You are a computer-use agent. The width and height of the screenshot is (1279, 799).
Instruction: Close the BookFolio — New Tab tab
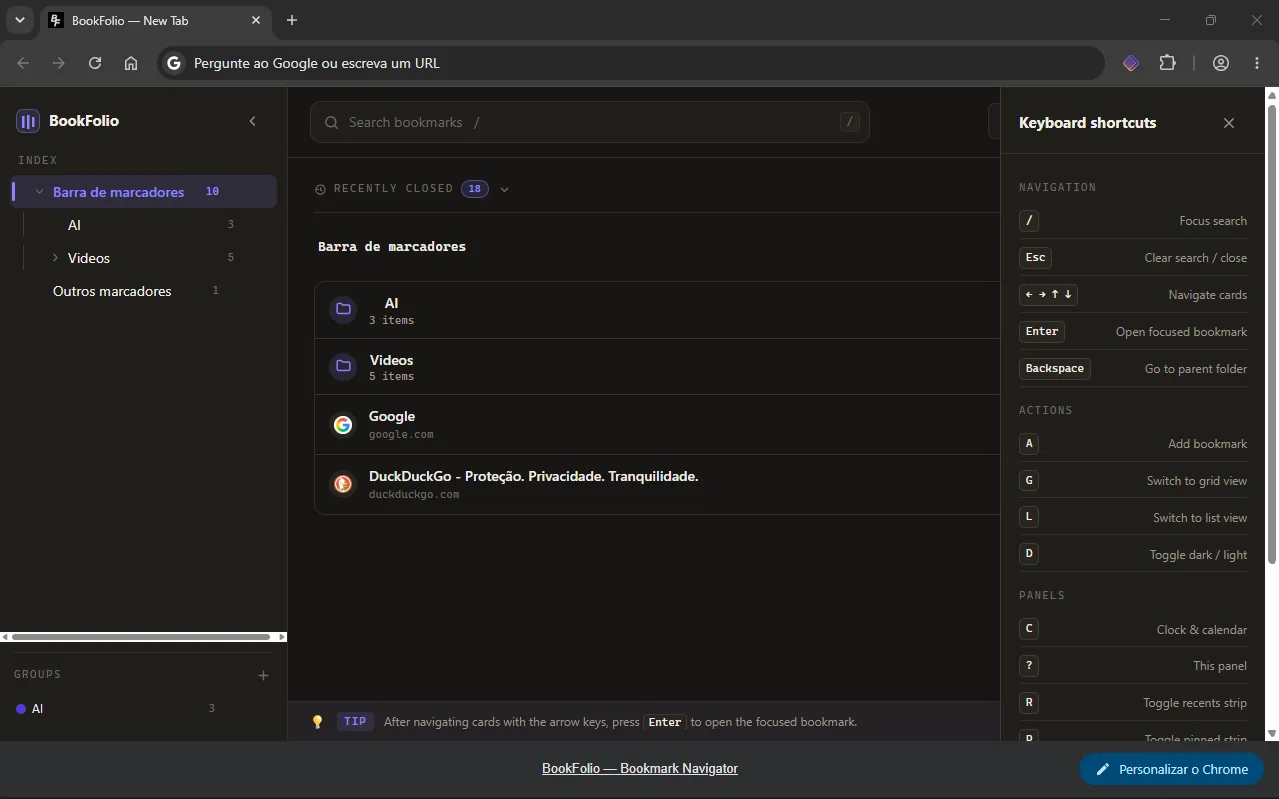[x=256, y=20]
